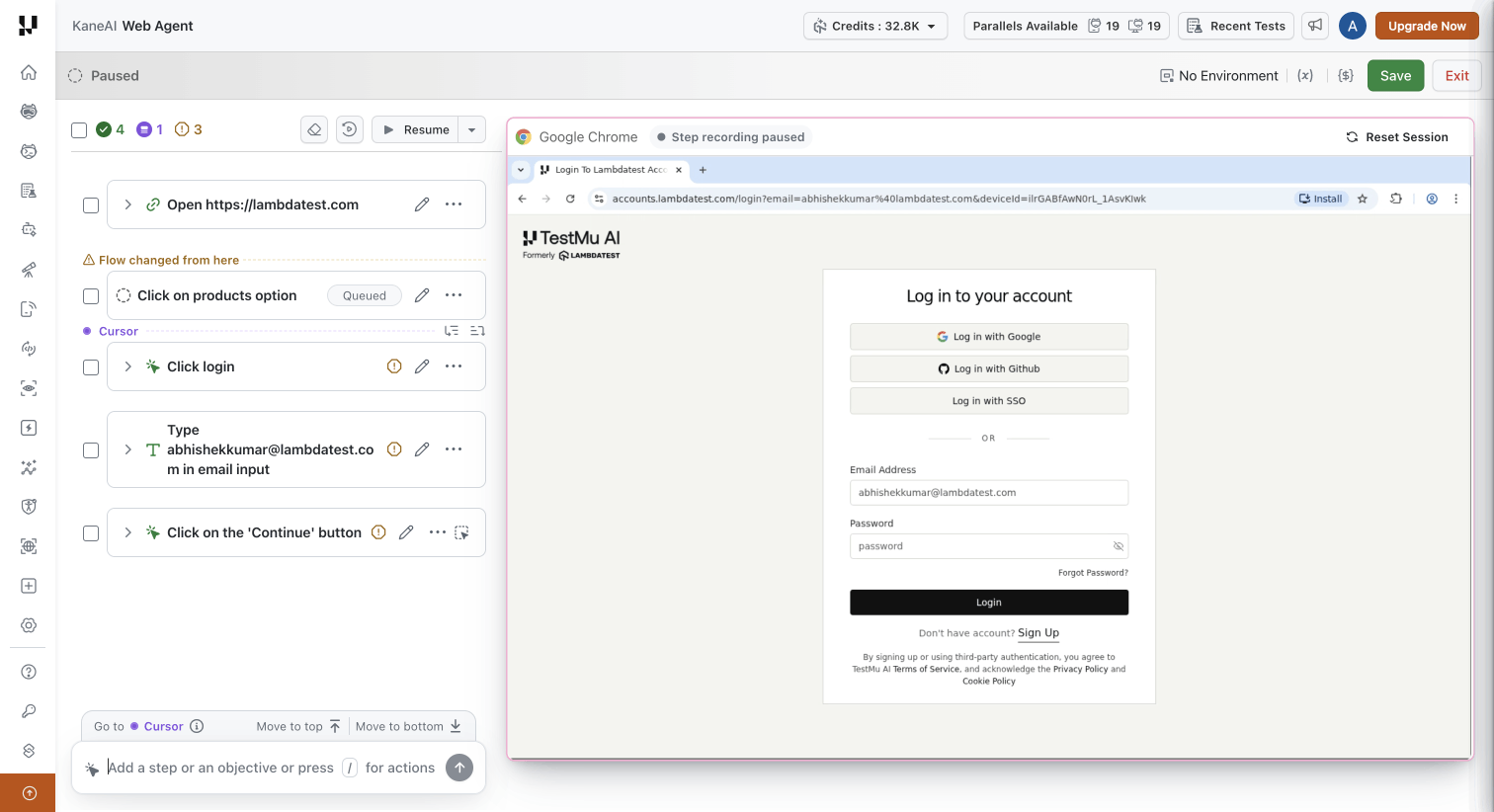Check the 'Continue' button step checkbox
Viewport: 1494px width, 812px height.
91,533
